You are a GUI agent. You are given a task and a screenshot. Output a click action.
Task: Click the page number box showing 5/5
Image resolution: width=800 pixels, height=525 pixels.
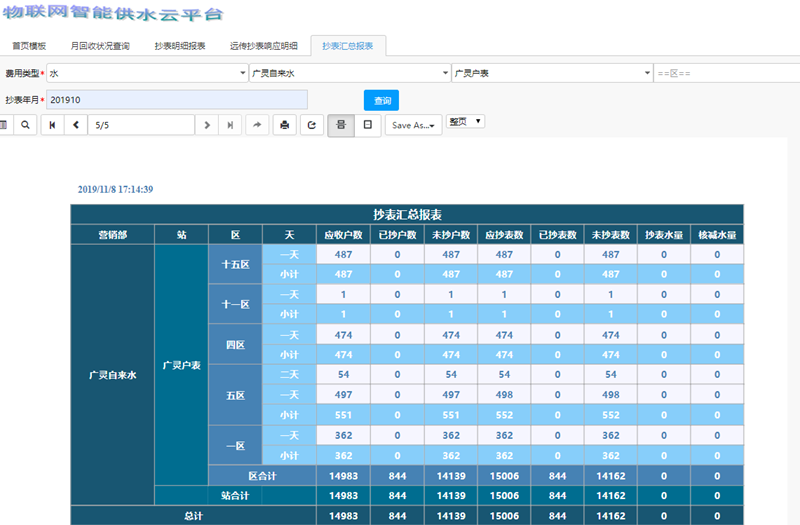(141, 125)
